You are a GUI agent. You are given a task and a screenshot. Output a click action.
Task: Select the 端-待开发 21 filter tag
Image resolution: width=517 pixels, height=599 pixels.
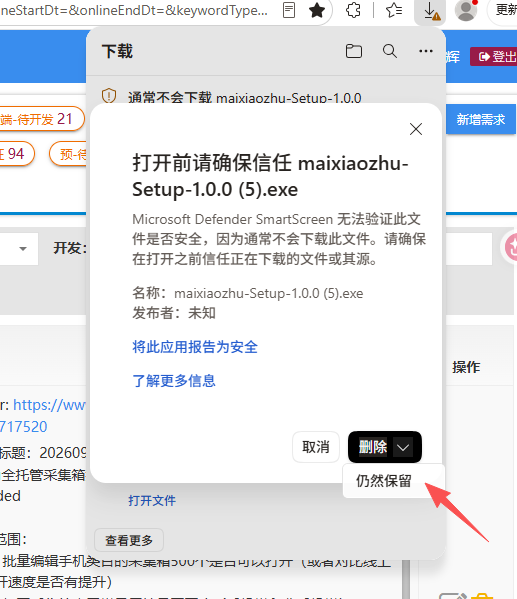coord(41,119)
